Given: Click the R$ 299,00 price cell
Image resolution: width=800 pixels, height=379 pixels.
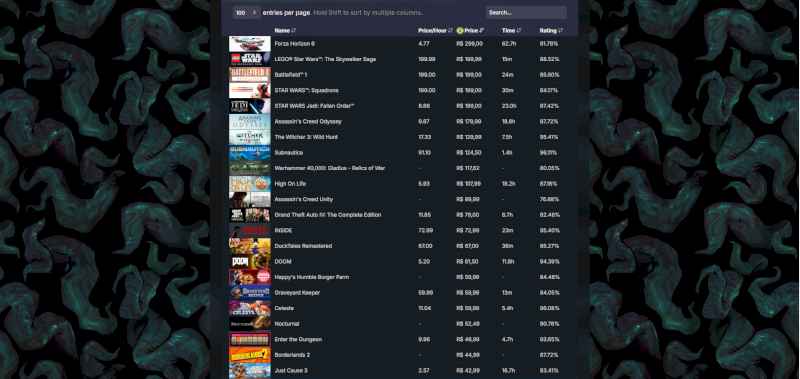Looking at the screenshot, I should [x=469, y=44].
